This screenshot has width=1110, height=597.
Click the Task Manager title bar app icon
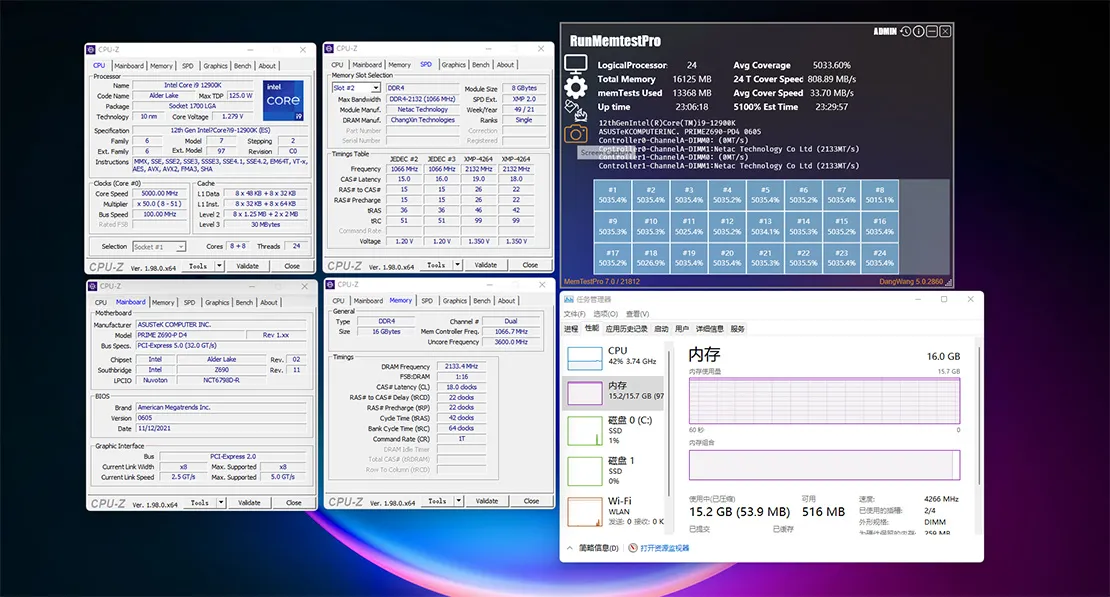(568, 300)
